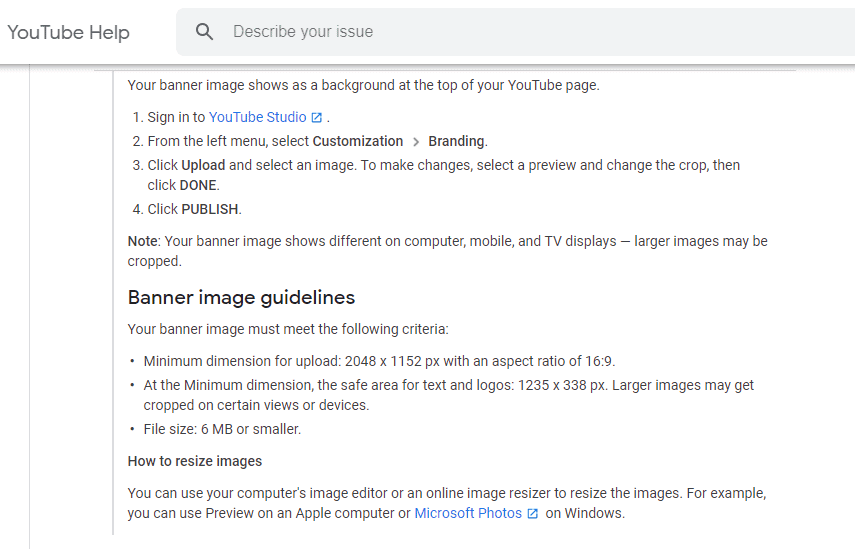855x549 pixels.
Task: Click the bold 'Note' label
Action: [x=142, y=241]
